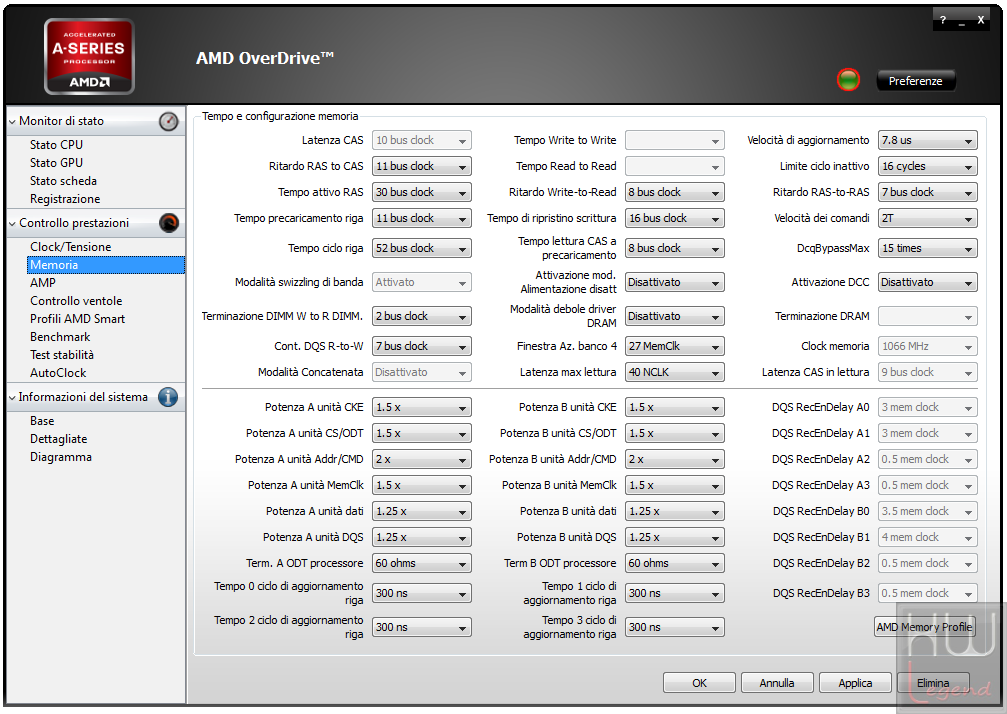The height and width of the screenshot is (714, 1007).
Task: Open Latenza max lettura dropdown
Action: pyautogui.click(x=674, y=372)
